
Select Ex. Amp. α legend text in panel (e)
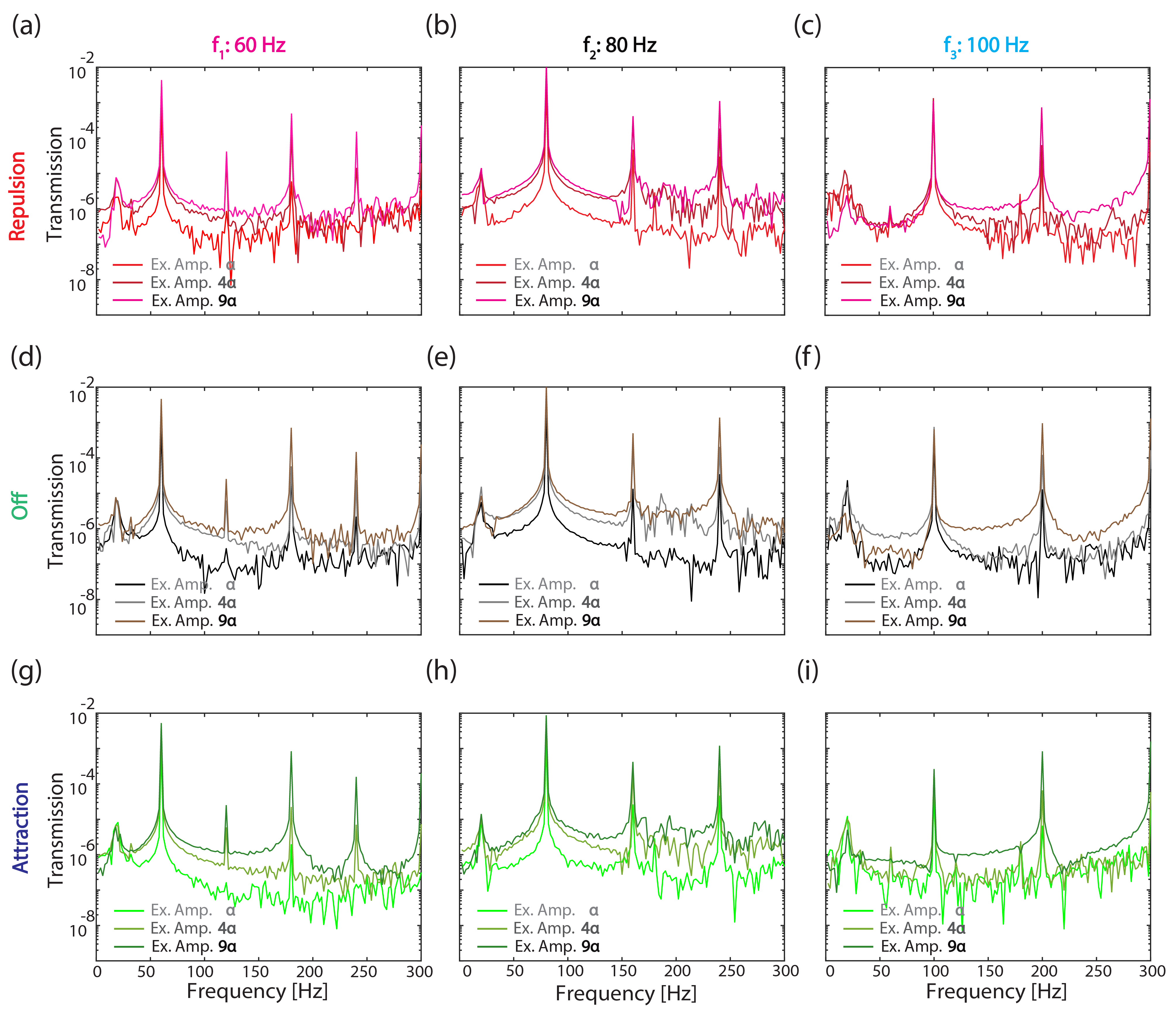click(x=557, y=584)
